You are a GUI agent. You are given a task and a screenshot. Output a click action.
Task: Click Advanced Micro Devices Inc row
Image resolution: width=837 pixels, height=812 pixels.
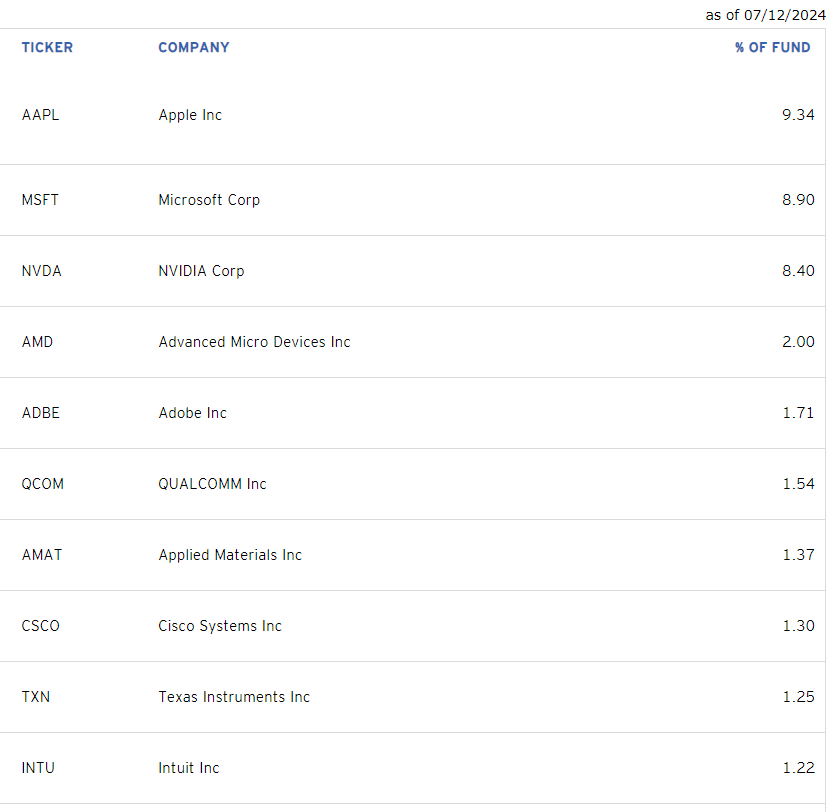point(413,342)
